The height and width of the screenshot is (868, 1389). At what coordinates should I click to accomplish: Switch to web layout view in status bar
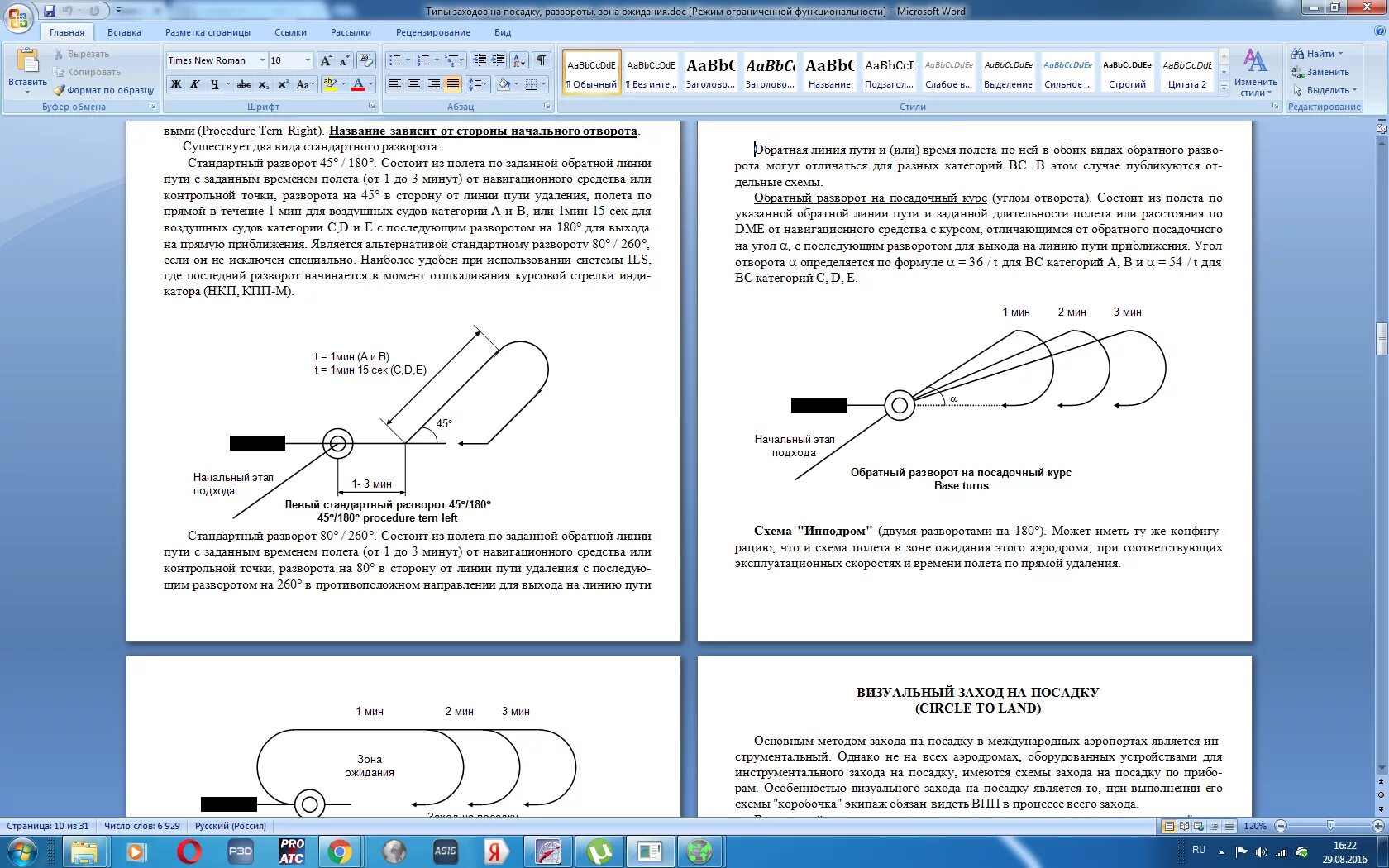1199,826
